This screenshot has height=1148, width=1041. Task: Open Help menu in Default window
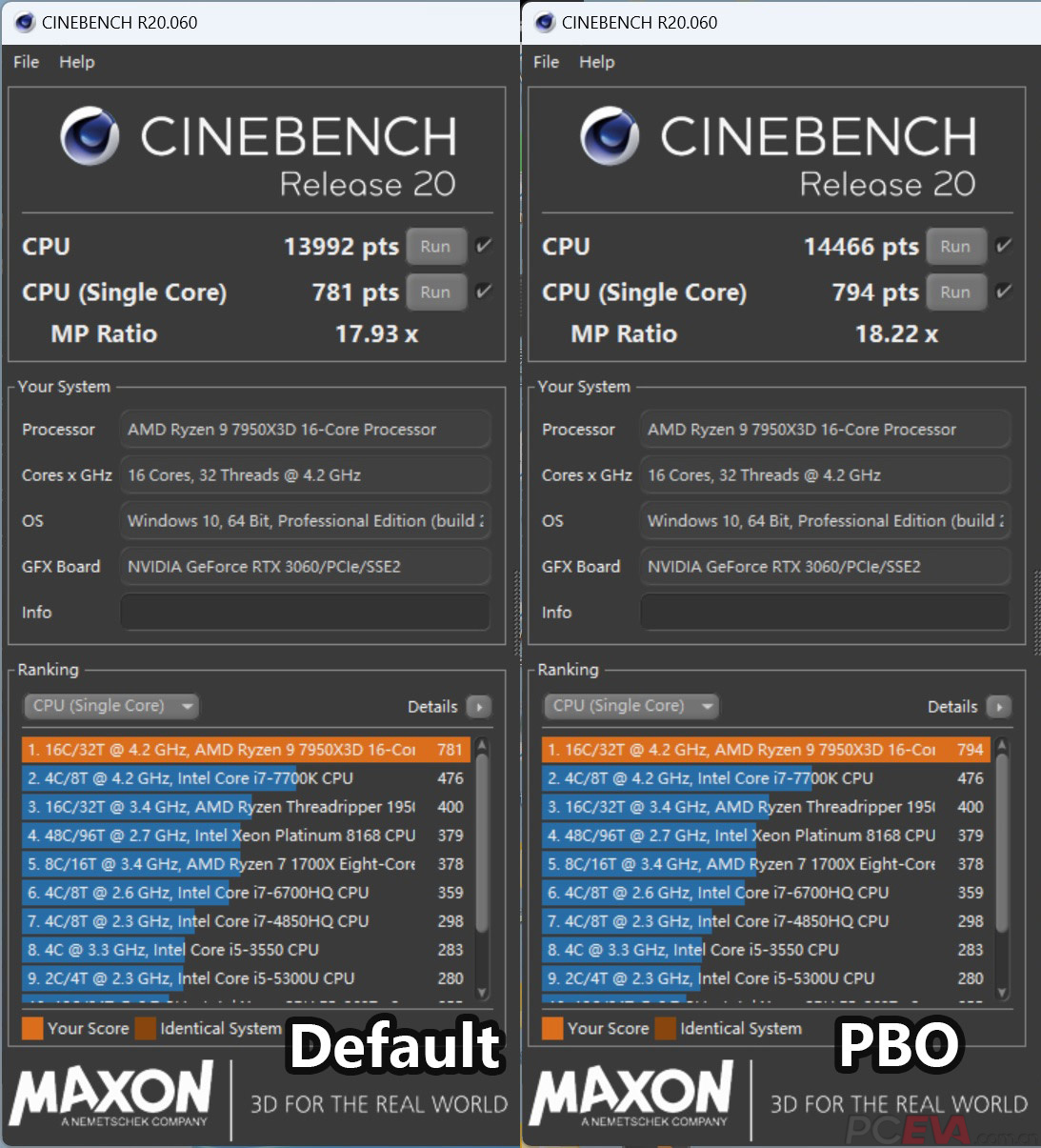(x=77, y=62)
